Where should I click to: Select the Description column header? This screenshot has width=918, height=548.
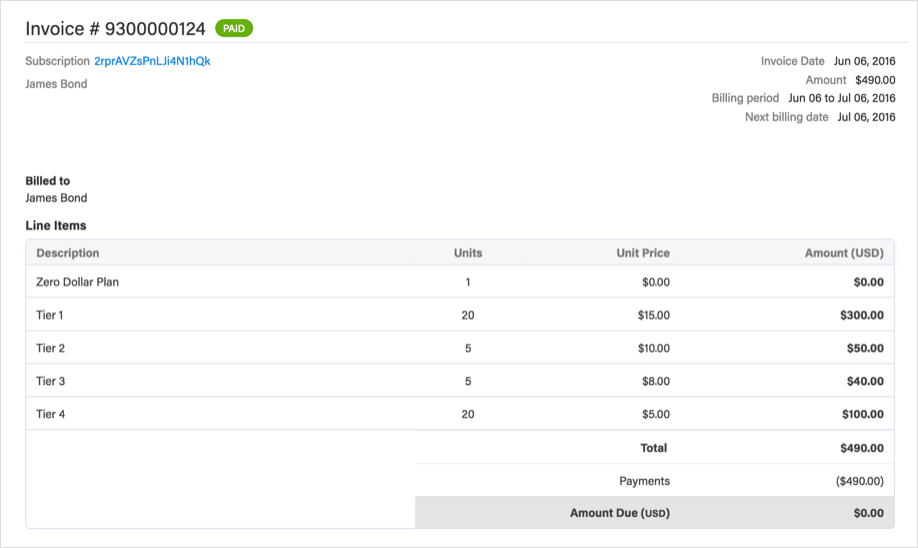[68, 253]
